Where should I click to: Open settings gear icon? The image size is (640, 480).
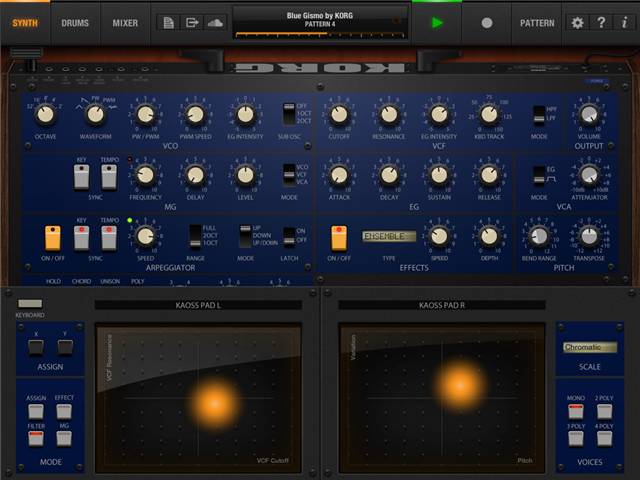pos(577,23)
